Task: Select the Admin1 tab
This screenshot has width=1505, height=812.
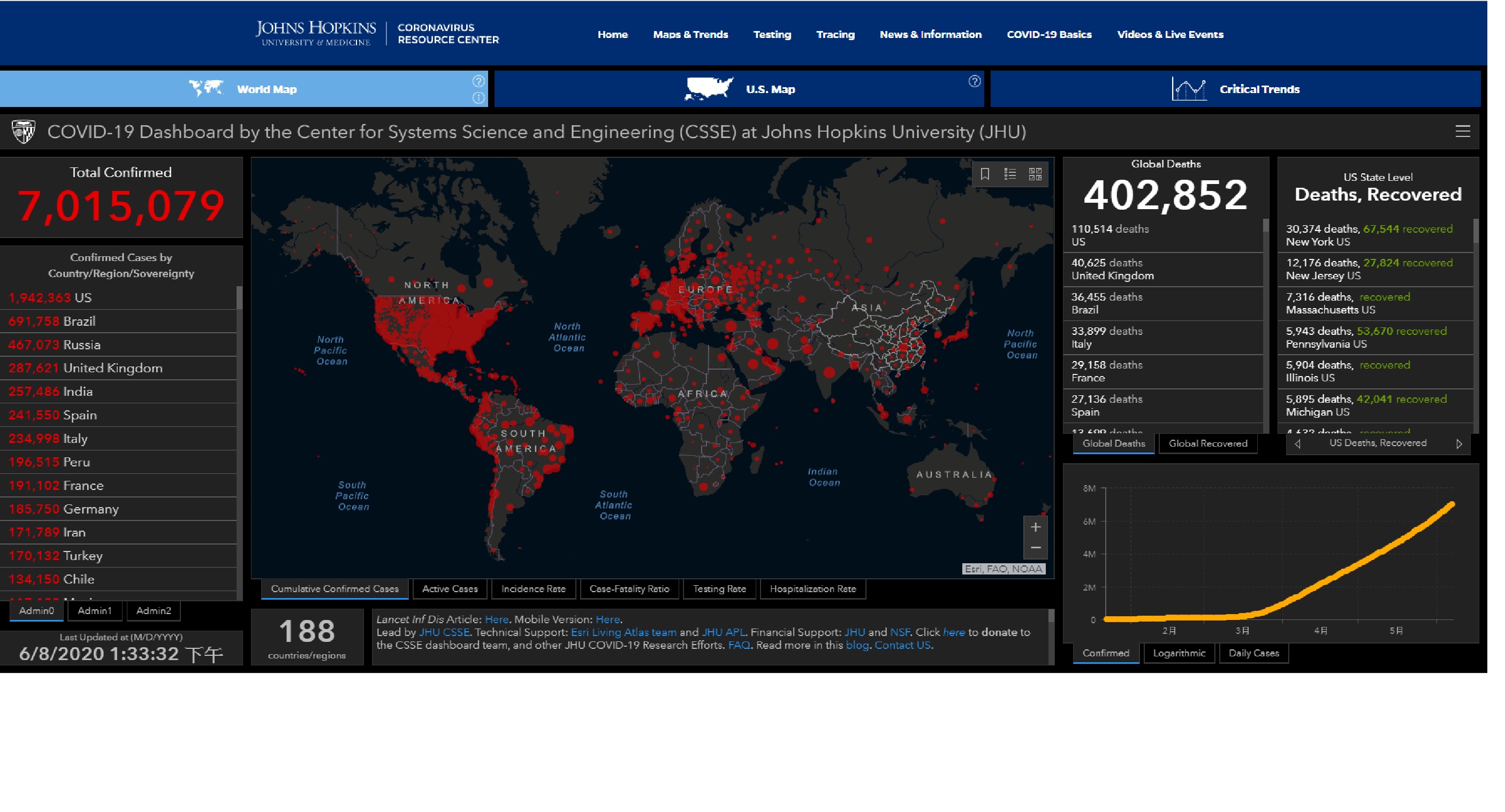Action: click(x=95, y=611)
